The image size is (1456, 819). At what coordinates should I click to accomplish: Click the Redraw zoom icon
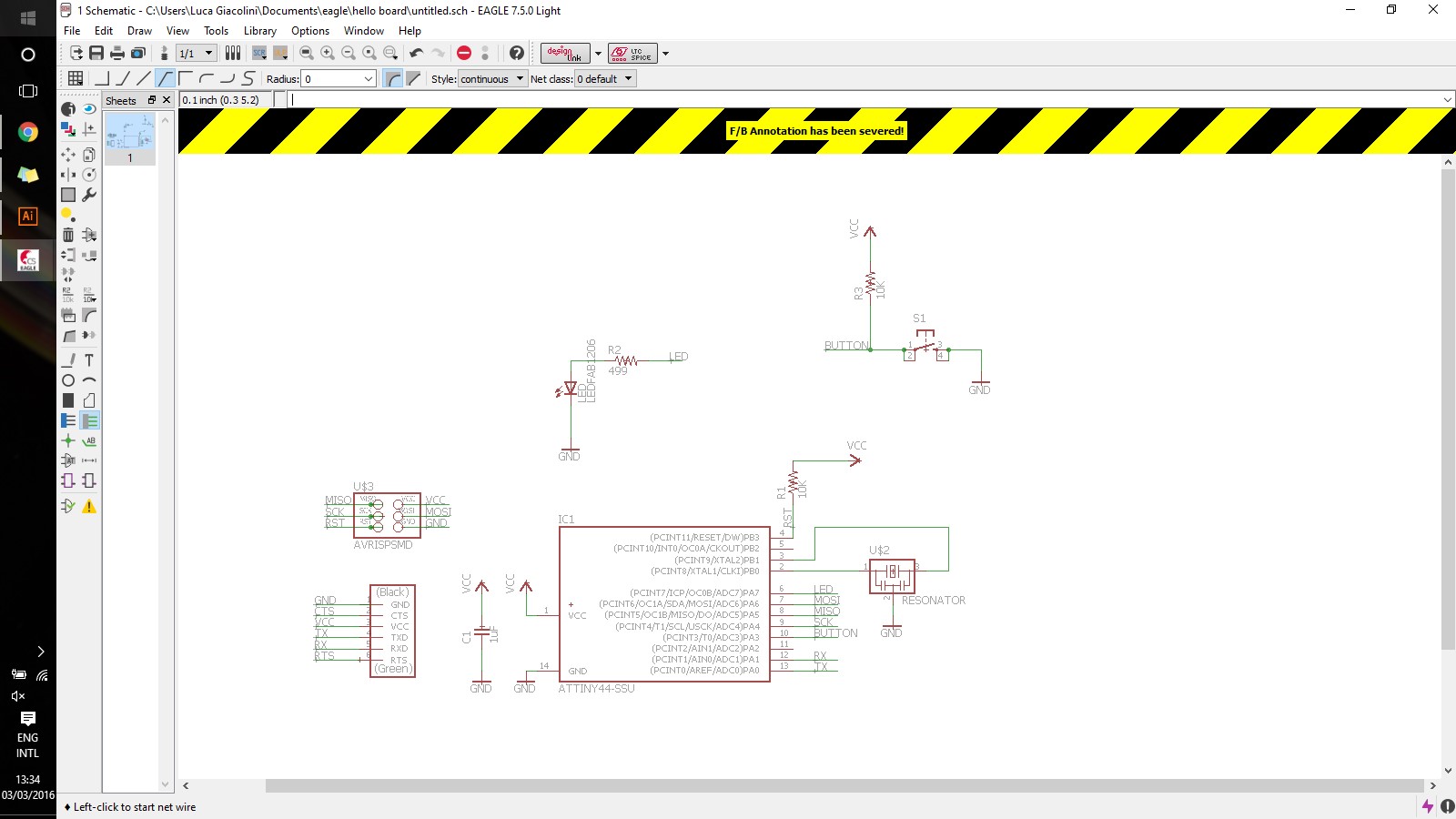click(x=369, y=54)
